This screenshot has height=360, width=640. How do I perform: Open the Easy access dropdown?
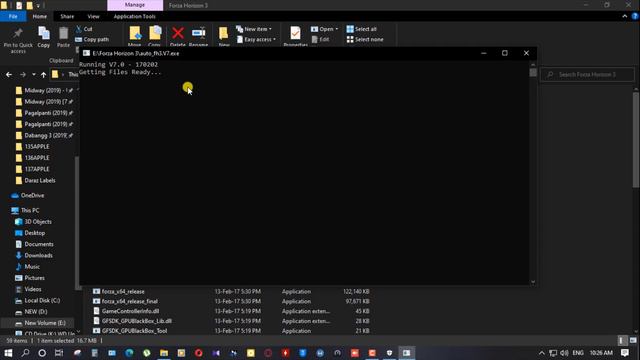pos(256,40)
